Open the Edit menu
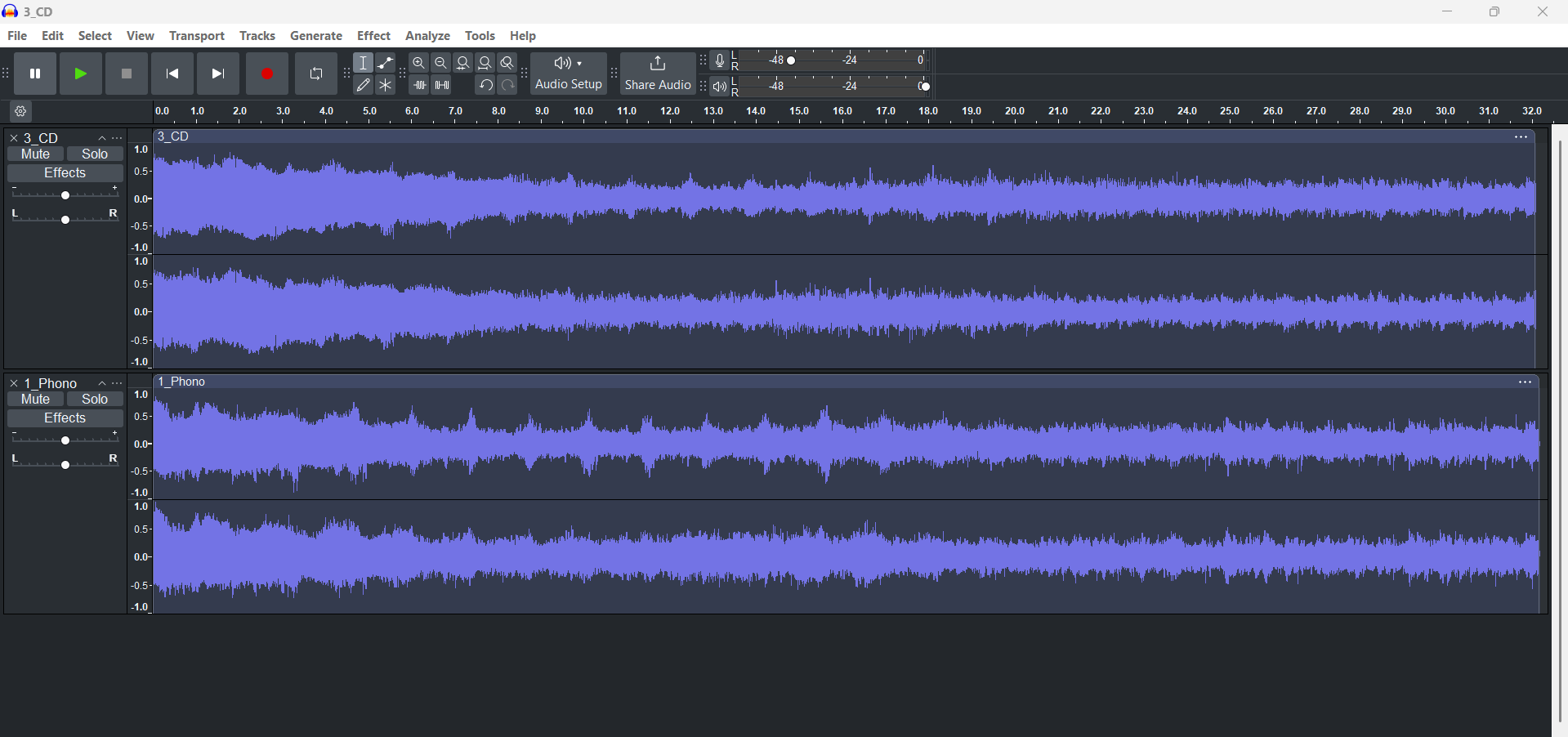1568x737 pixels. click(x=53, y=36)
